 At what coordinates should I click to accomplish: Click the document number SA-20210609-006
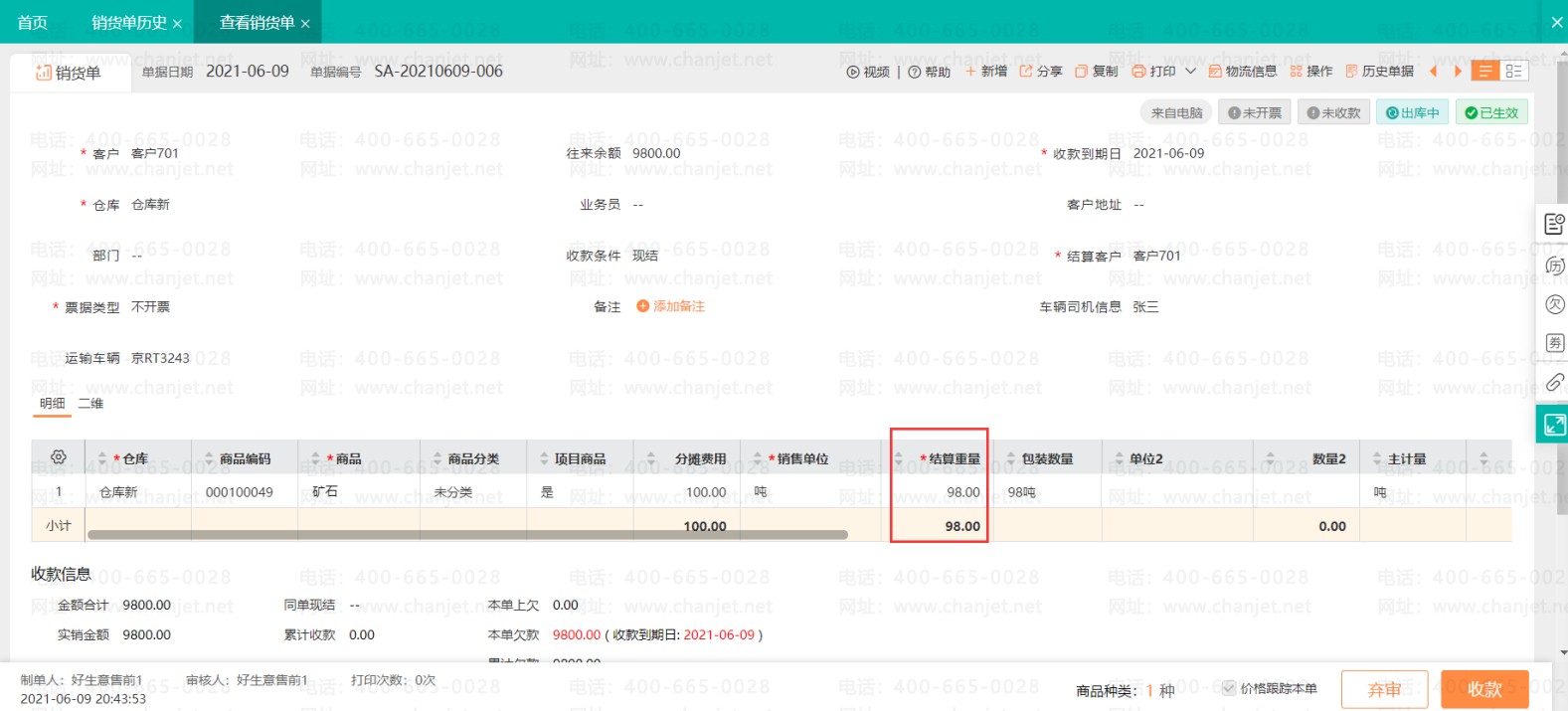[438, 71]
